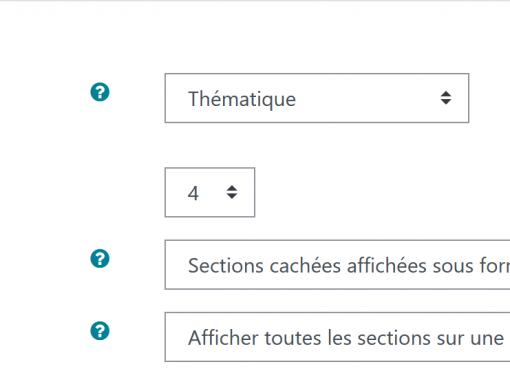The image size is (510, 382).
Task: Expand the Afficher toutes les sections dropdown
Action: pyautogui.click(x=337, y=337)
